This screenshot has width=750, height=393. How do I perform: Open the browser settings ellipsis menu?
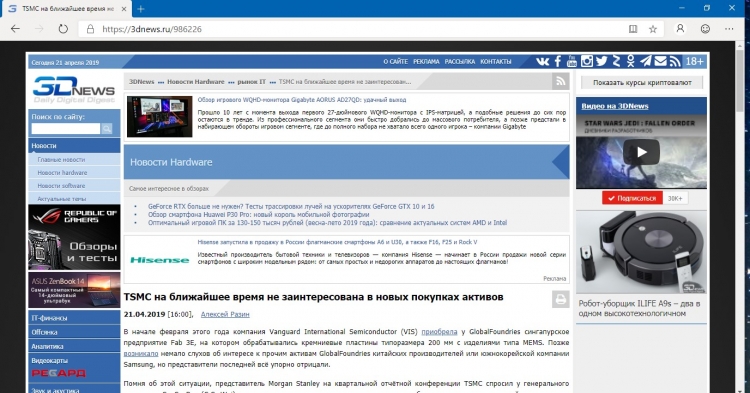coord(729,29)
